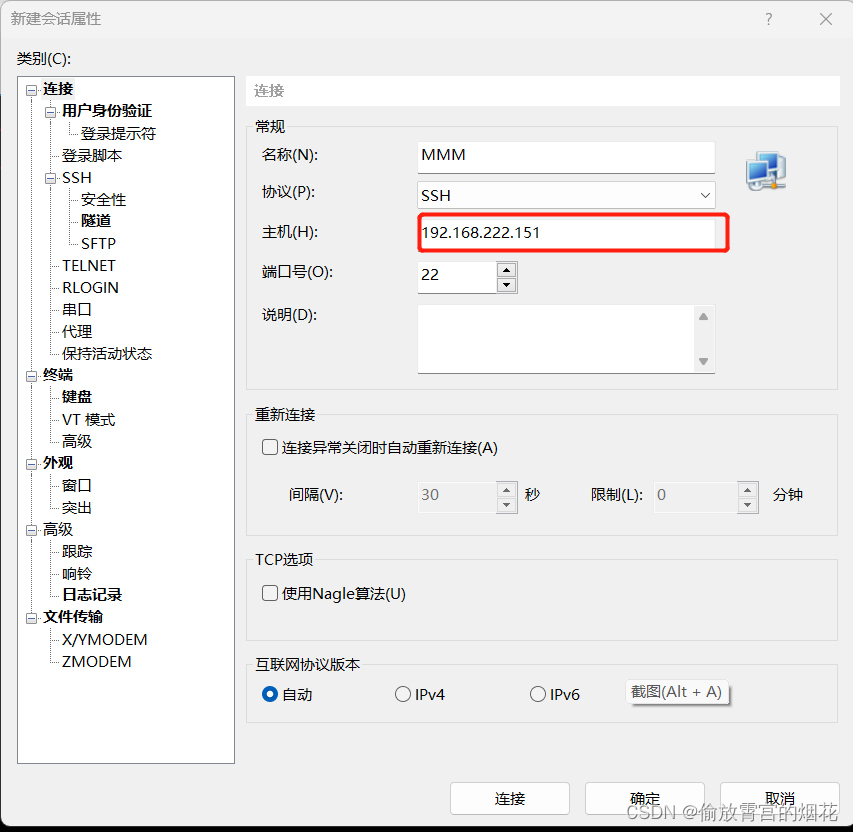Collapse the 高级 tree node

pyautogui.click(x=32, y=531)
